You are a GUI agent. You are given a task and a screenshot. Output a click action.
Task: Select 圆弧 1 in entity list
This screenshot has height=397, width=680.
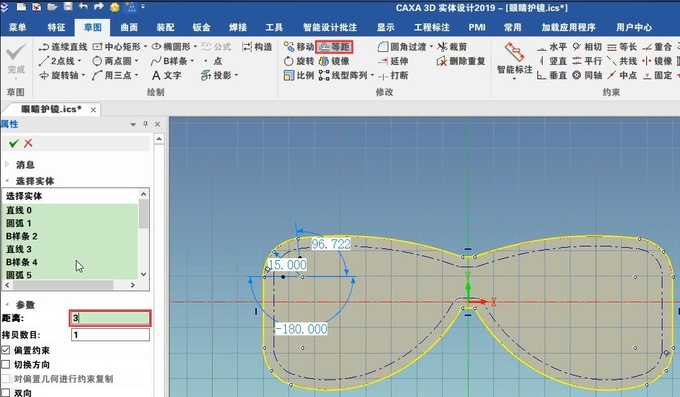[70, 223]
